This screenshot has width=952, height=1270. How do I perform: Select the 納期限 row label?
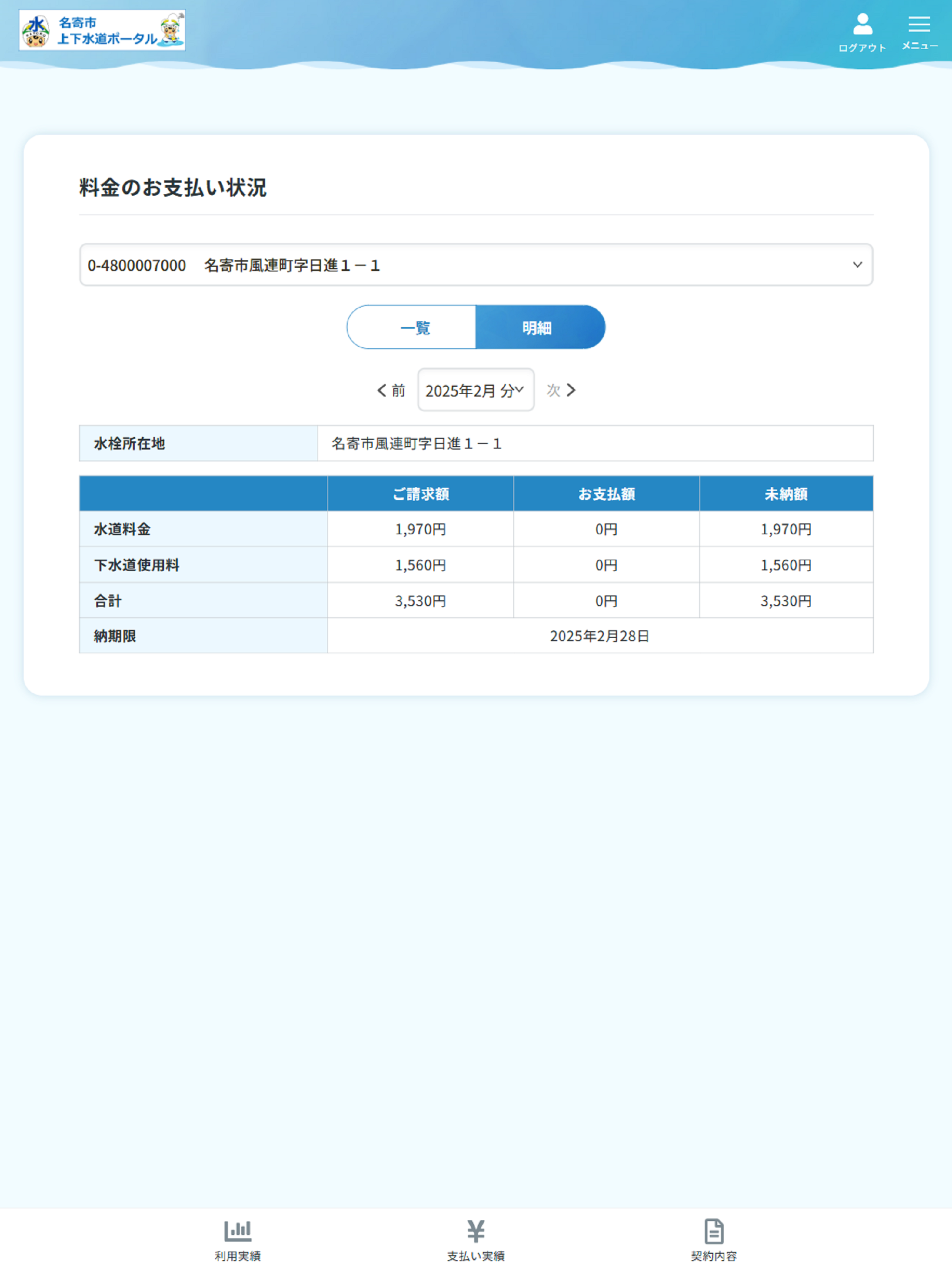click(x=203, y=635)
